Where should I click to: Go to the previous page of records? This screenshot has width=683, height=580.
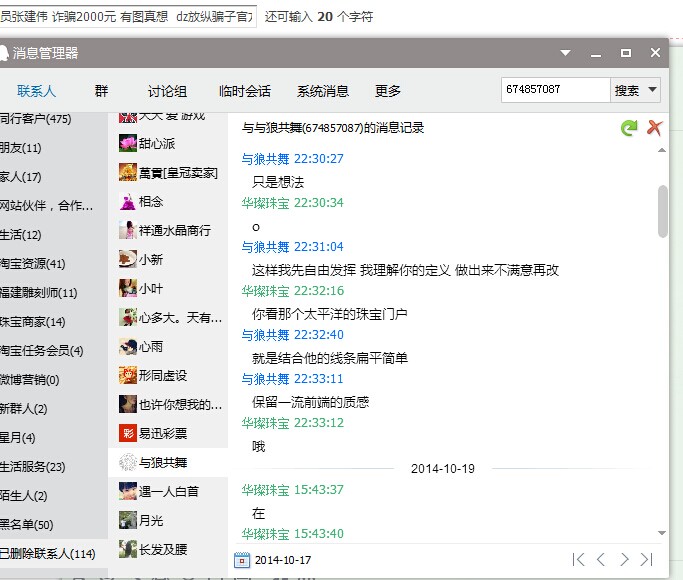(601, 560)
